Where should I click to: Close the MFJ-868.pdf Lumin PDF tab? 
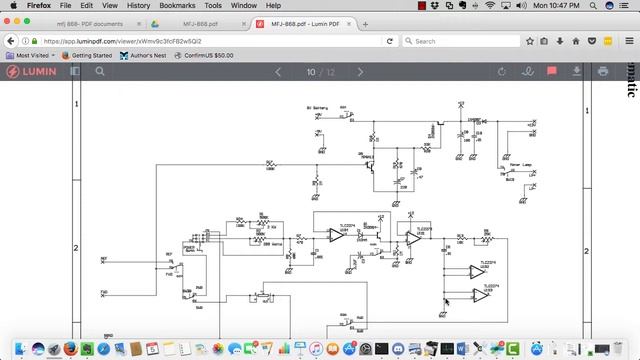tap(349, 24)
